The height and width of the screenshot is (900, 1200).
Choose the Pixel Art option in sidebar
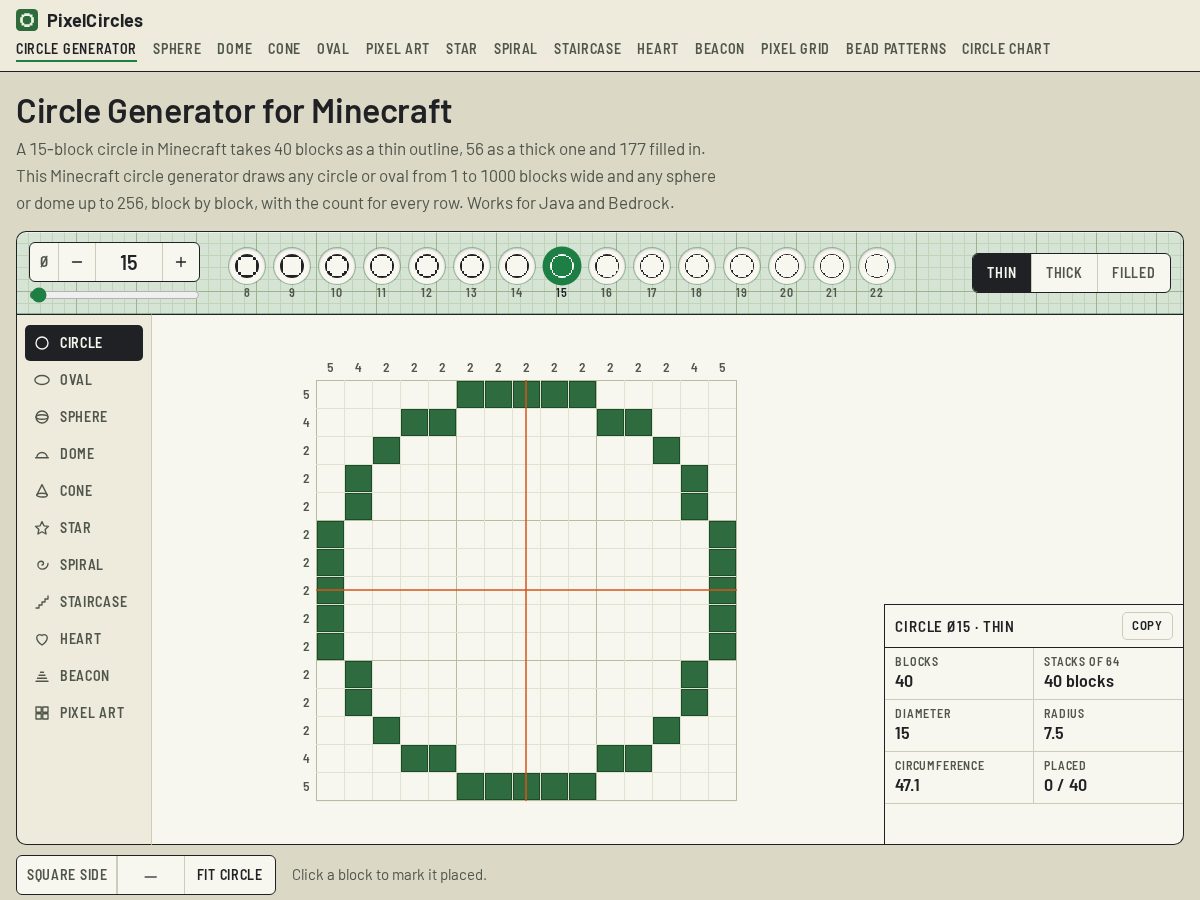click(84, 713)
